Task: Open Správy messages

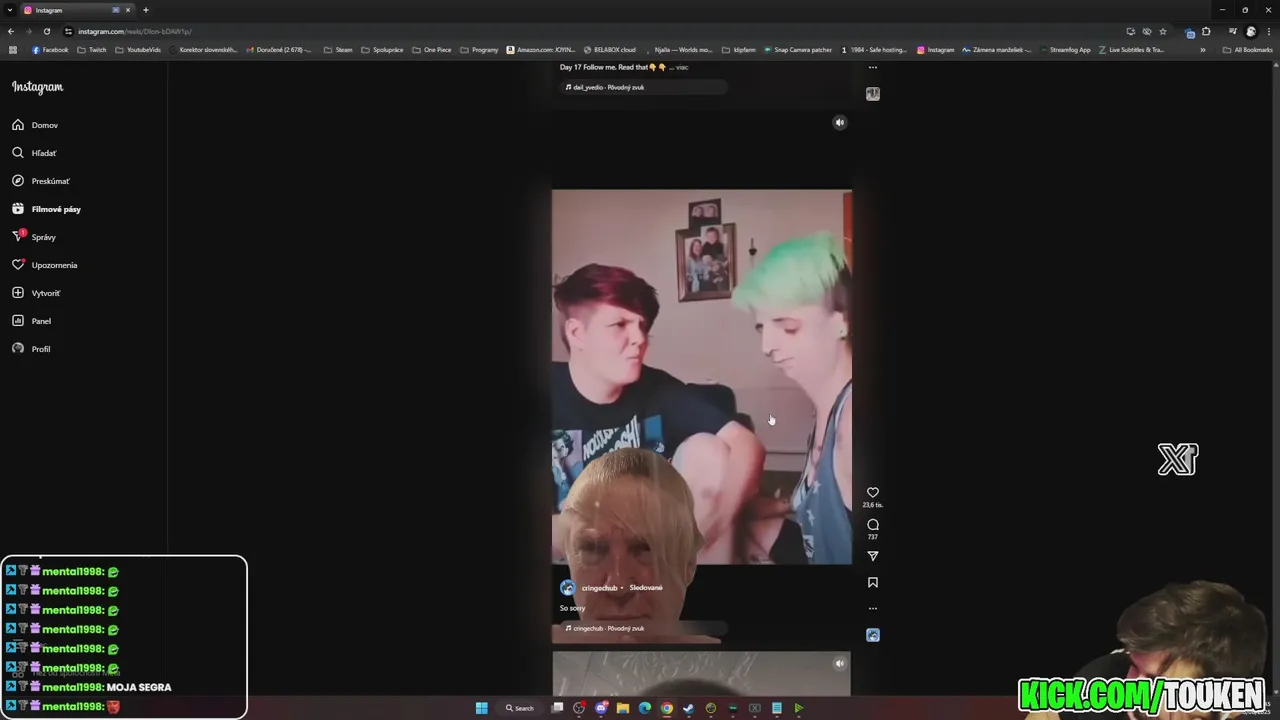Action: pos(34,237)
